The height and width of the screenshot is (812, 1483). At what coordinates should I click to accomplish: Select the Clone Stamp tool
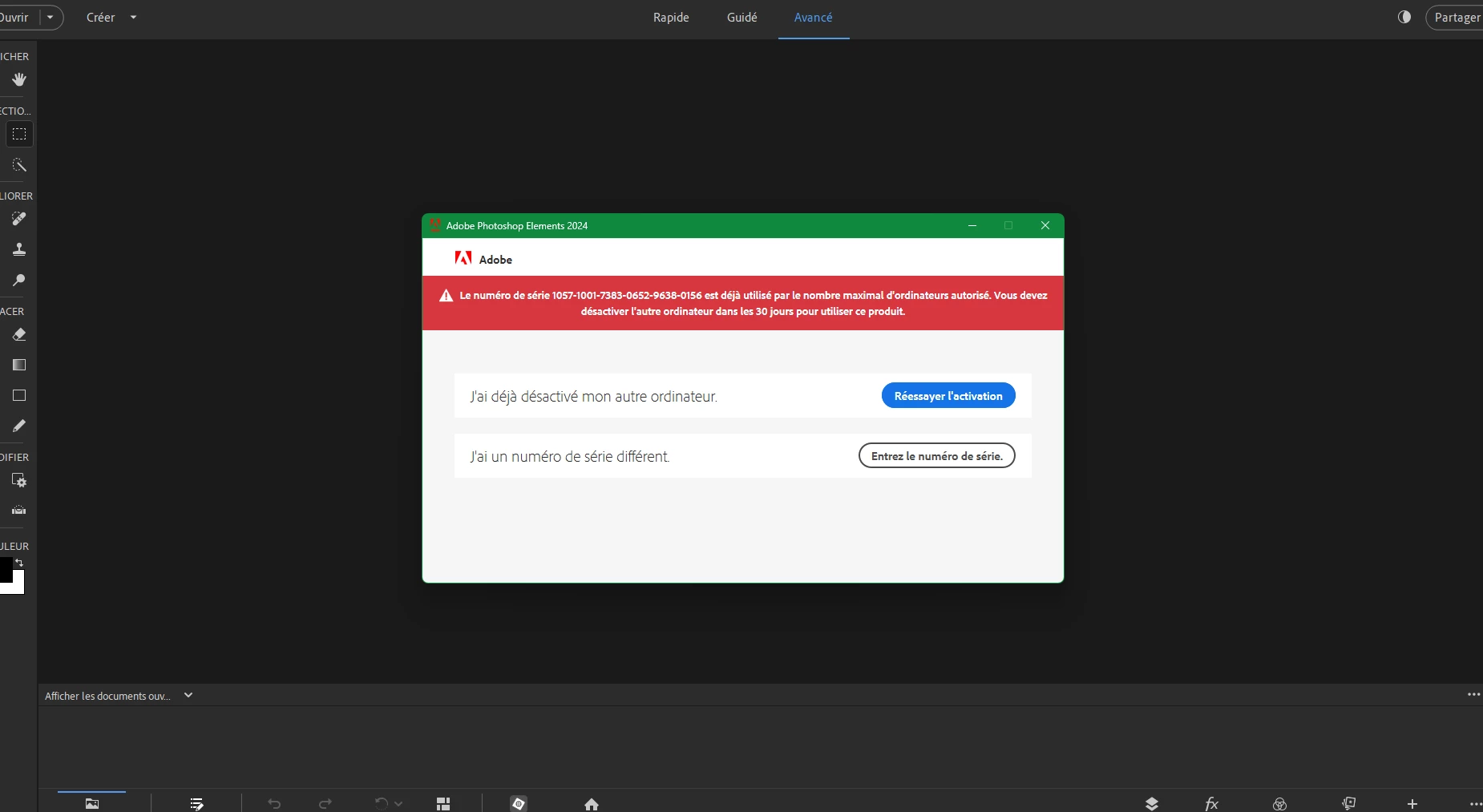(x=19, y=249)
